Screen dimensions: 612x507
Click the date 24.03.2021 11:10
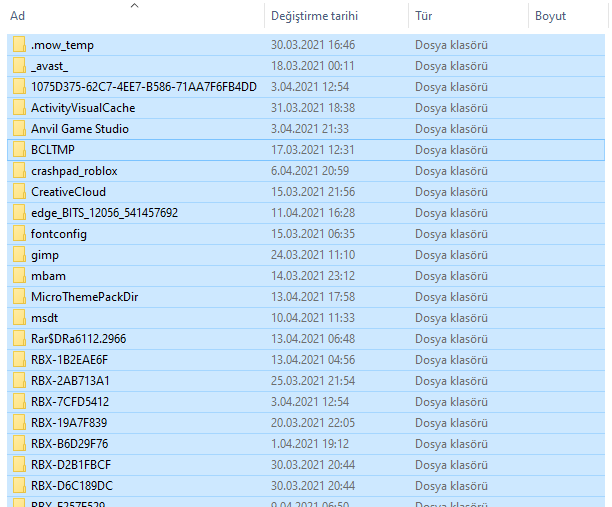click(313, 255)
